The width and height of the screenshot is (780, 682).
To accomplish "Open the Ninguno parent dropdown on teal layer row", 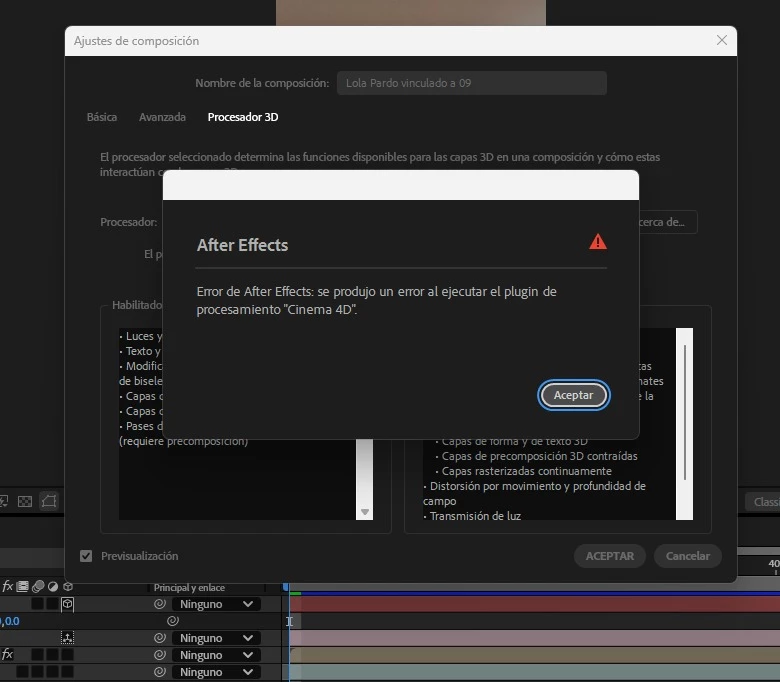I will (x=216, y=672).
